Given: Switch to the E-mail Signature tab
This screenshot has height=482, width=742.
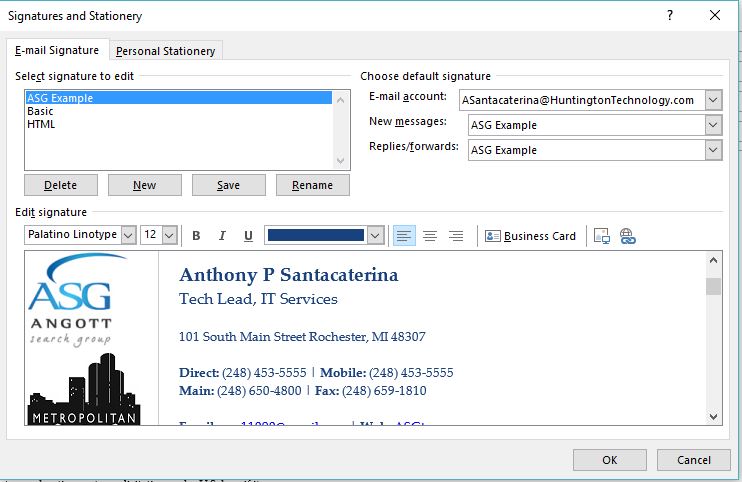Looking at the screenshot, I should (57, 50).
